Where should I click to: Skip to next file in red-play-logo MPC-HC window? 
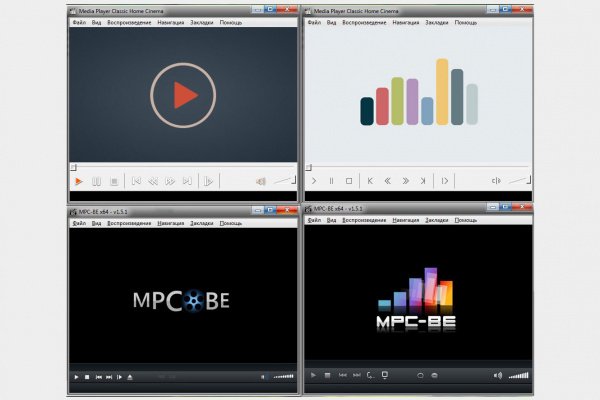[187, 181]
